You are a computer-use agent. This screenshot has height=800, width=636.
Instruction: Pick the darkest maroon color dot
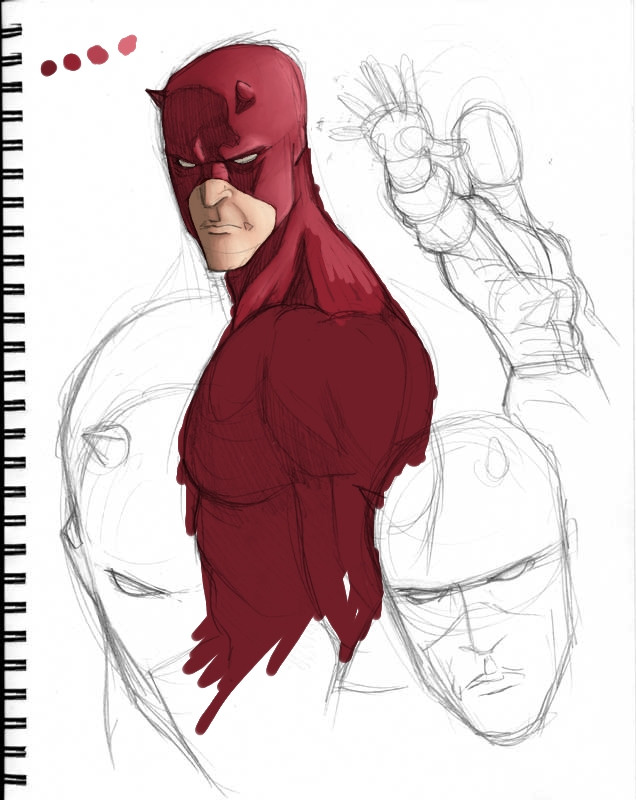[x=48, y=68]
